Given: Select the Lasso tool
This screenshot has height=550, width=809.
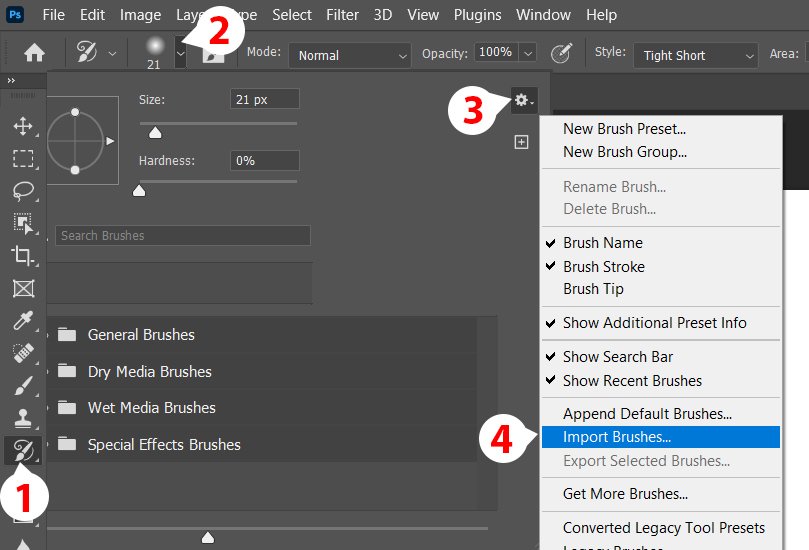Looking at the screenshot, I should (x=23, y=190).
